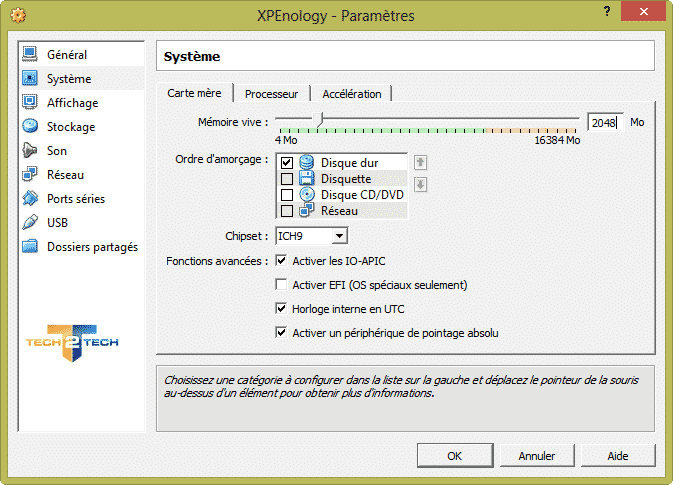This screenshot has width=673, height=485.
Task: Click the Annuler button
Action: 537,455
